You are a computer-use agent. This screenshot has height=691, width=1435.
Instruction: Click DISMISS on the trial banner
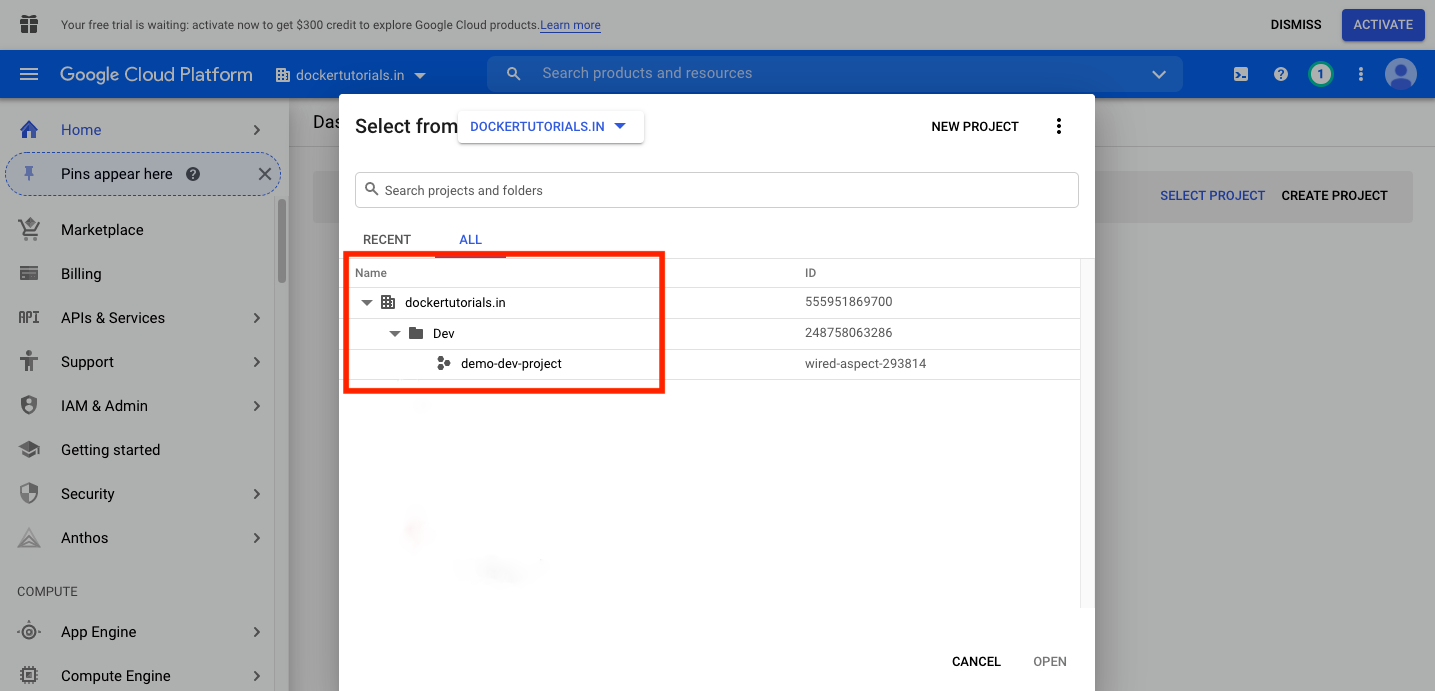point(1296,25)
